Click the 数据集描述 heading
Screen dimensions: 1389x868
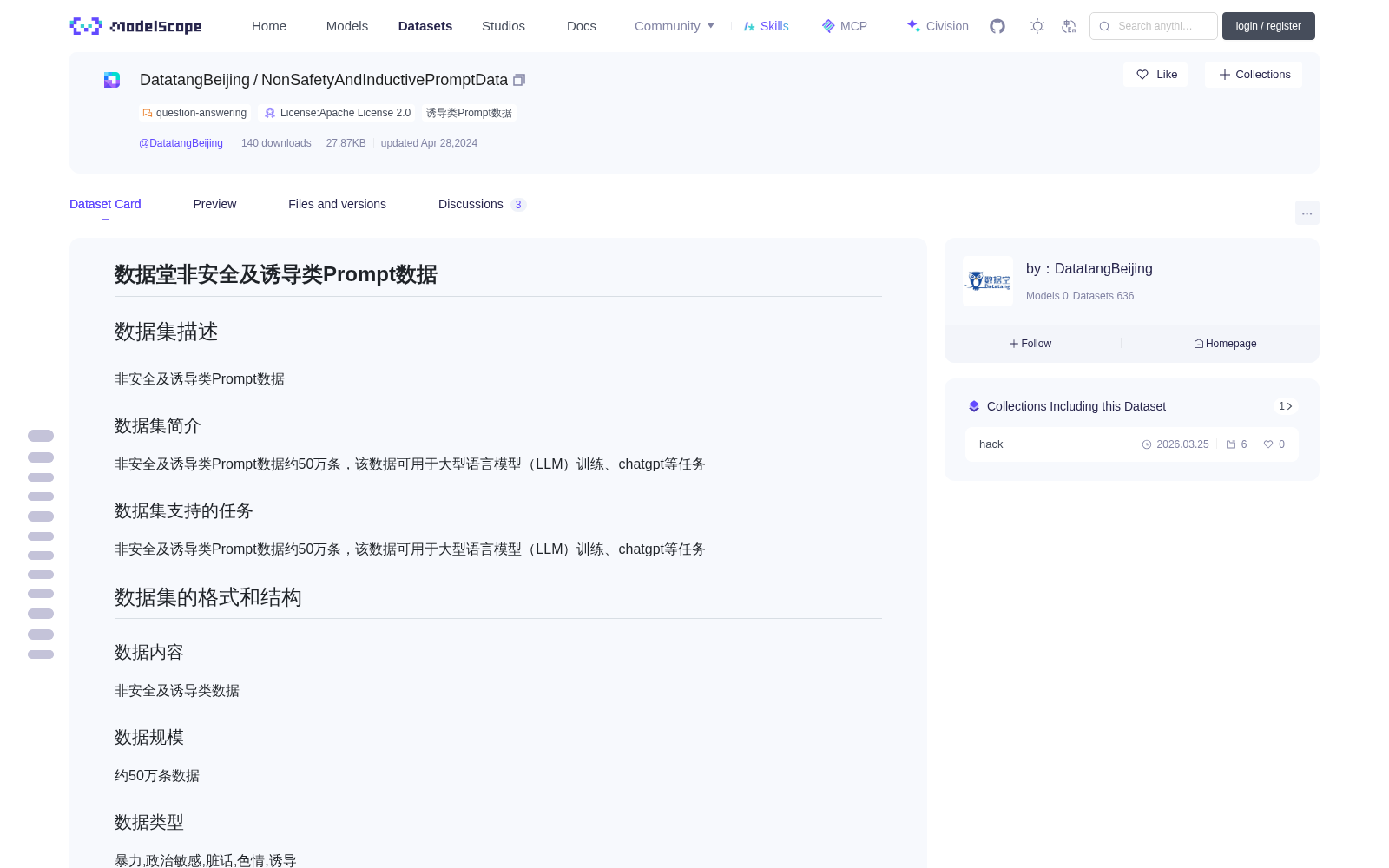(x=167, y=332)
